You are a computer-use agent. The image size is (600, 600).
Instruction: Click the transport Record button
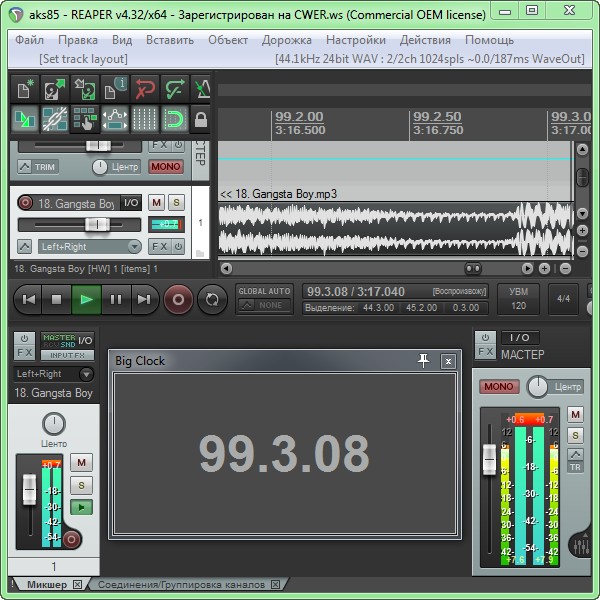tap(178, 300)
